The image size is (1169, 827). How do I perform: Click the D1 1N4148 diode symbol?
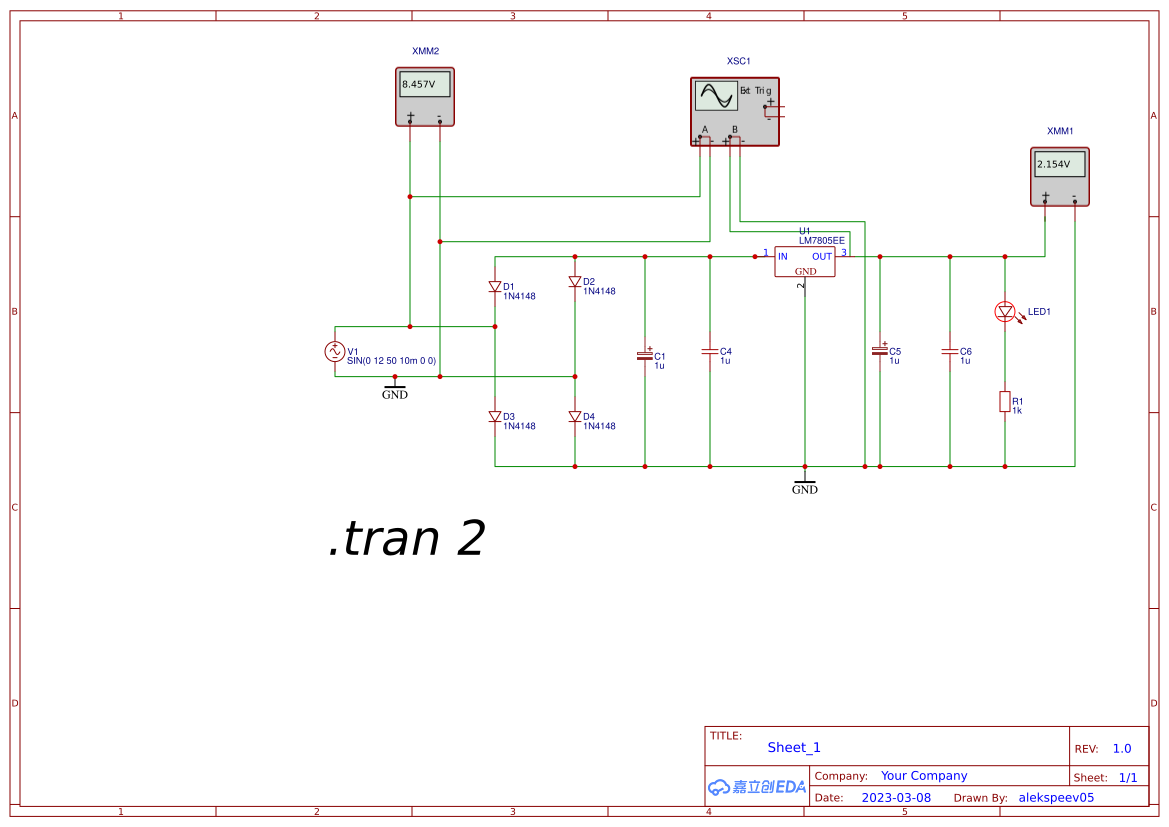point(494,285)
